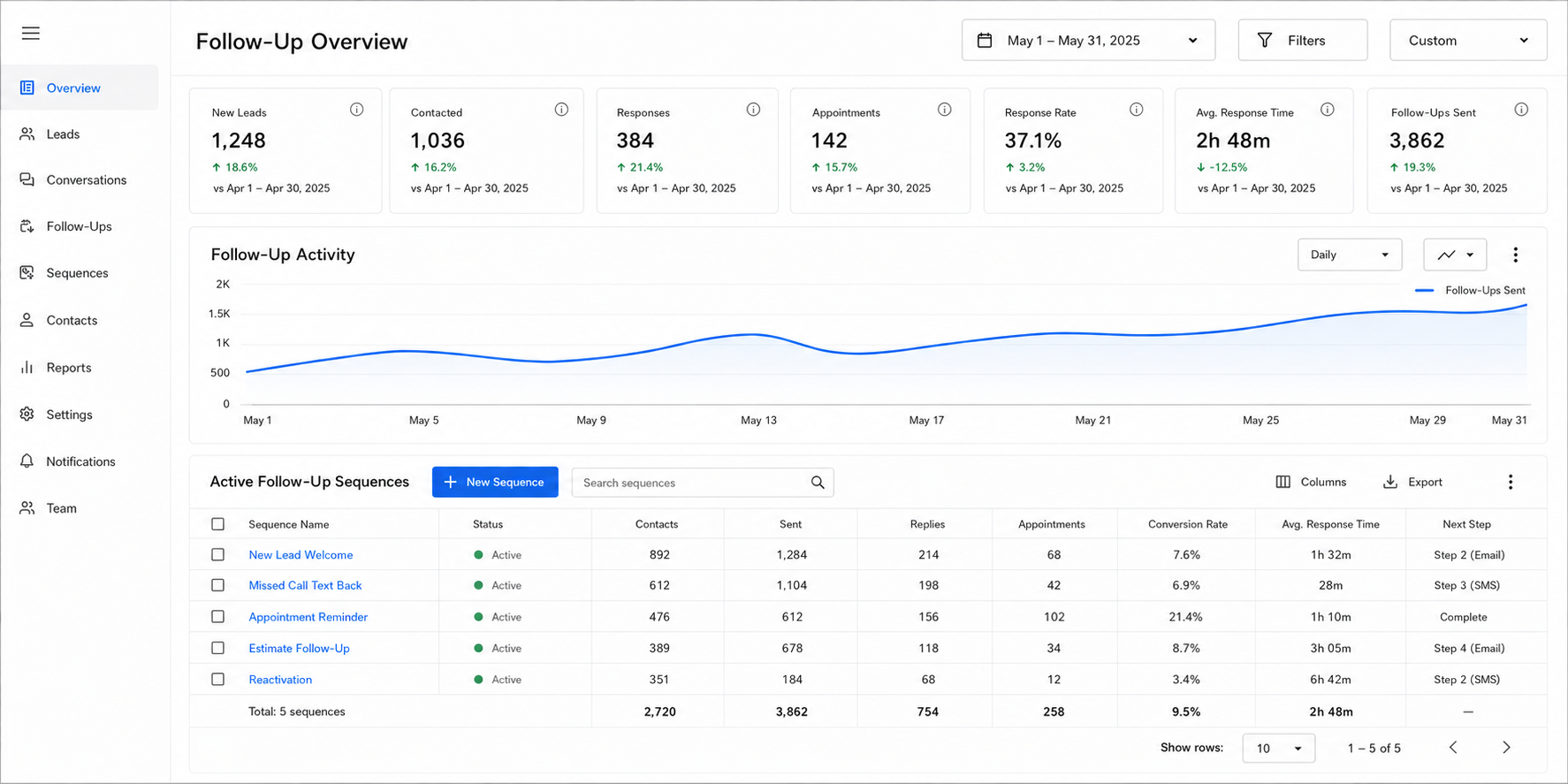This screenshot has width=1568, height=784.
Task: Check the Missed Call Text Back checkbox
Action: pos(218,585)
